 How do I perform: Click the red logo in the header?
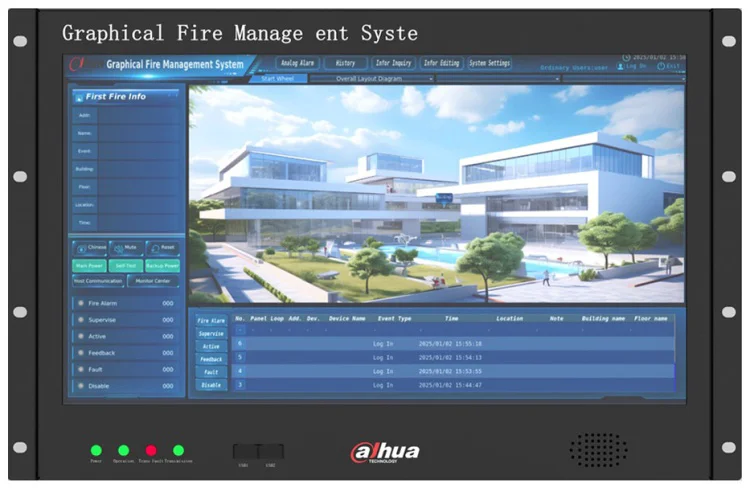(77, 64)
